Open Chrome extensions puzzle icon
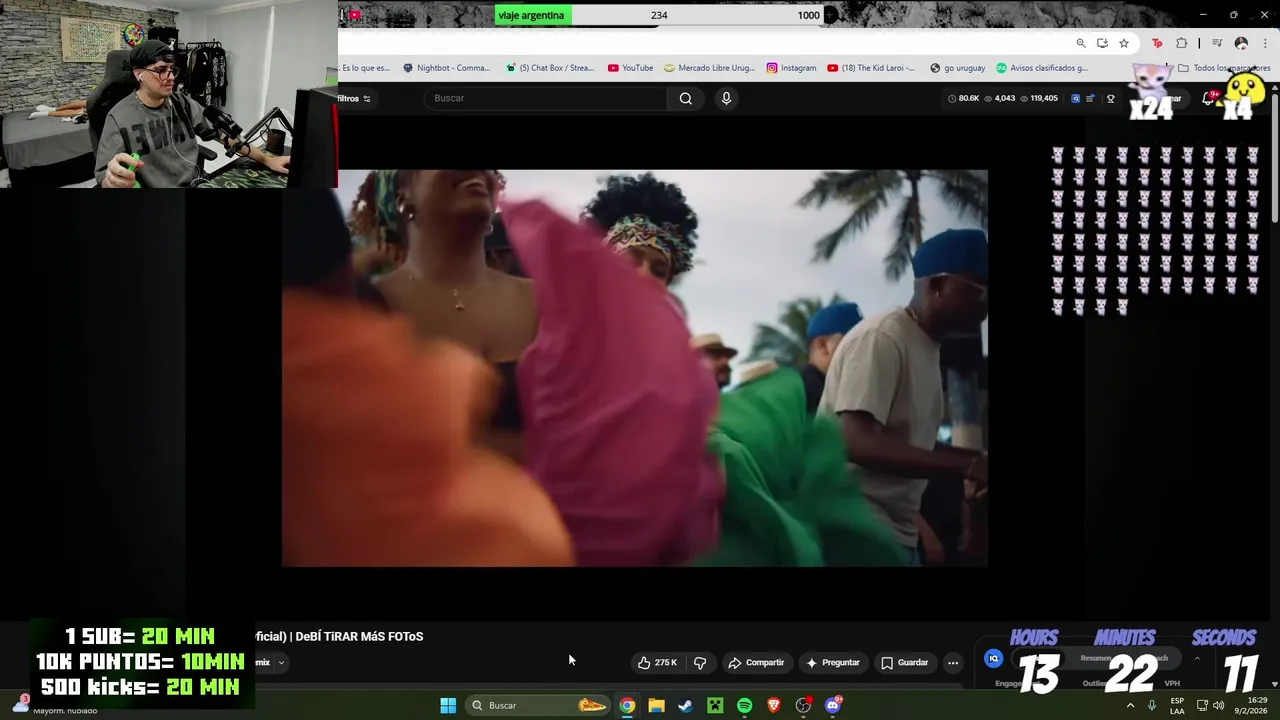This screenshot has height=720, width=1280. tap(1182, 43)
